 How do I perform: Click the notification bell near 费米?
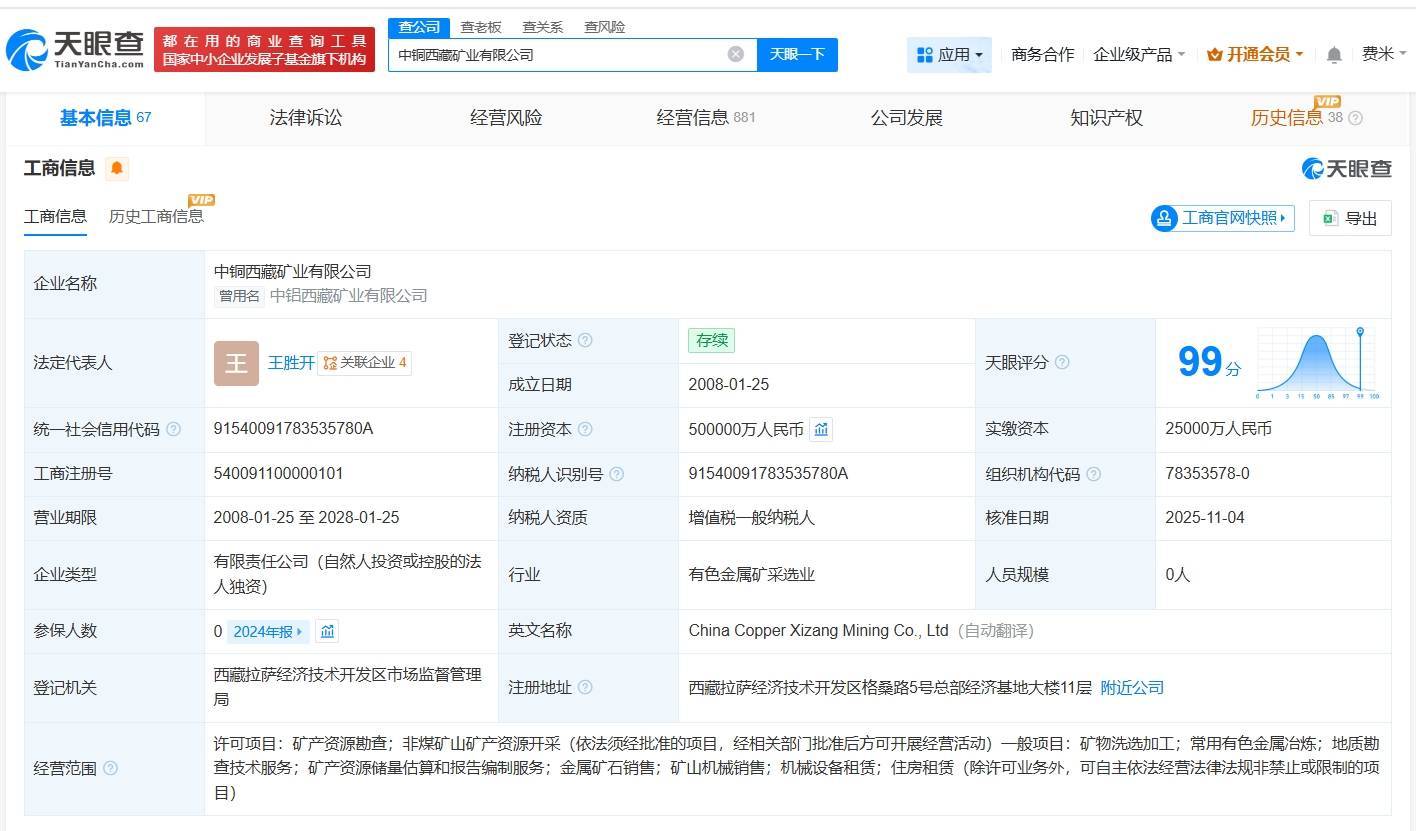point(1333,55)
